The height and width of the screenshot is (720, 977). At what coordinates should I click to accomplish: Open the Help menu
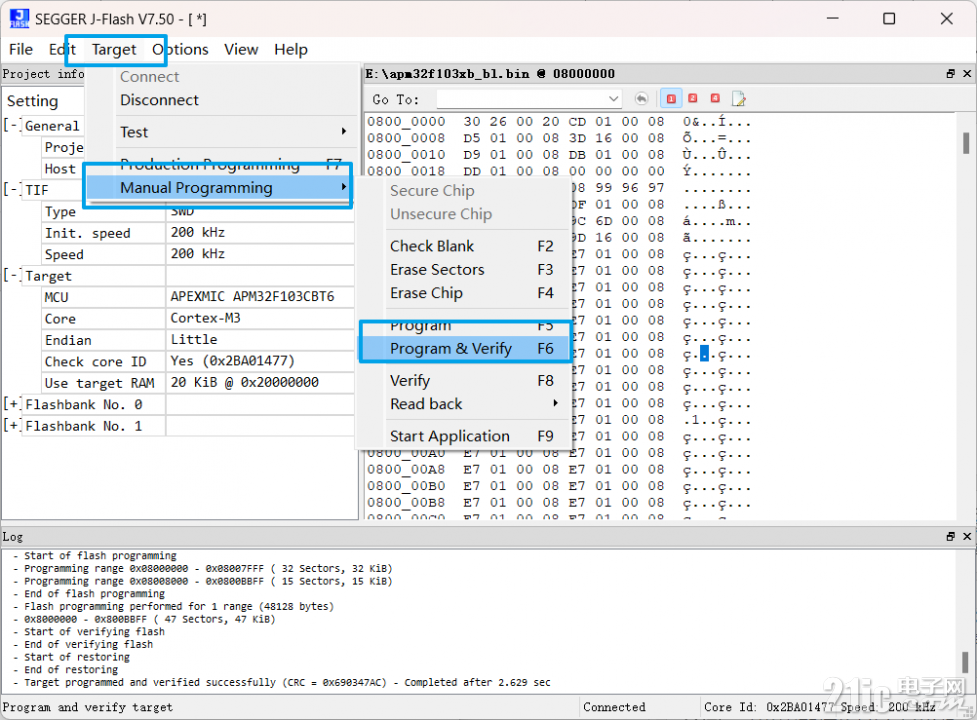(290, 49)
